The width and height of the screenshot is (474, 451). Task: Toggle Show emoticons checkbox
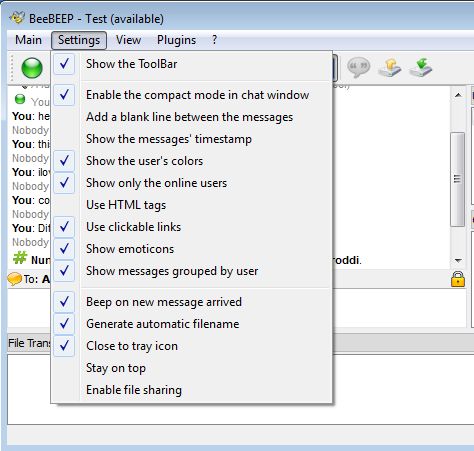point(191,249)
